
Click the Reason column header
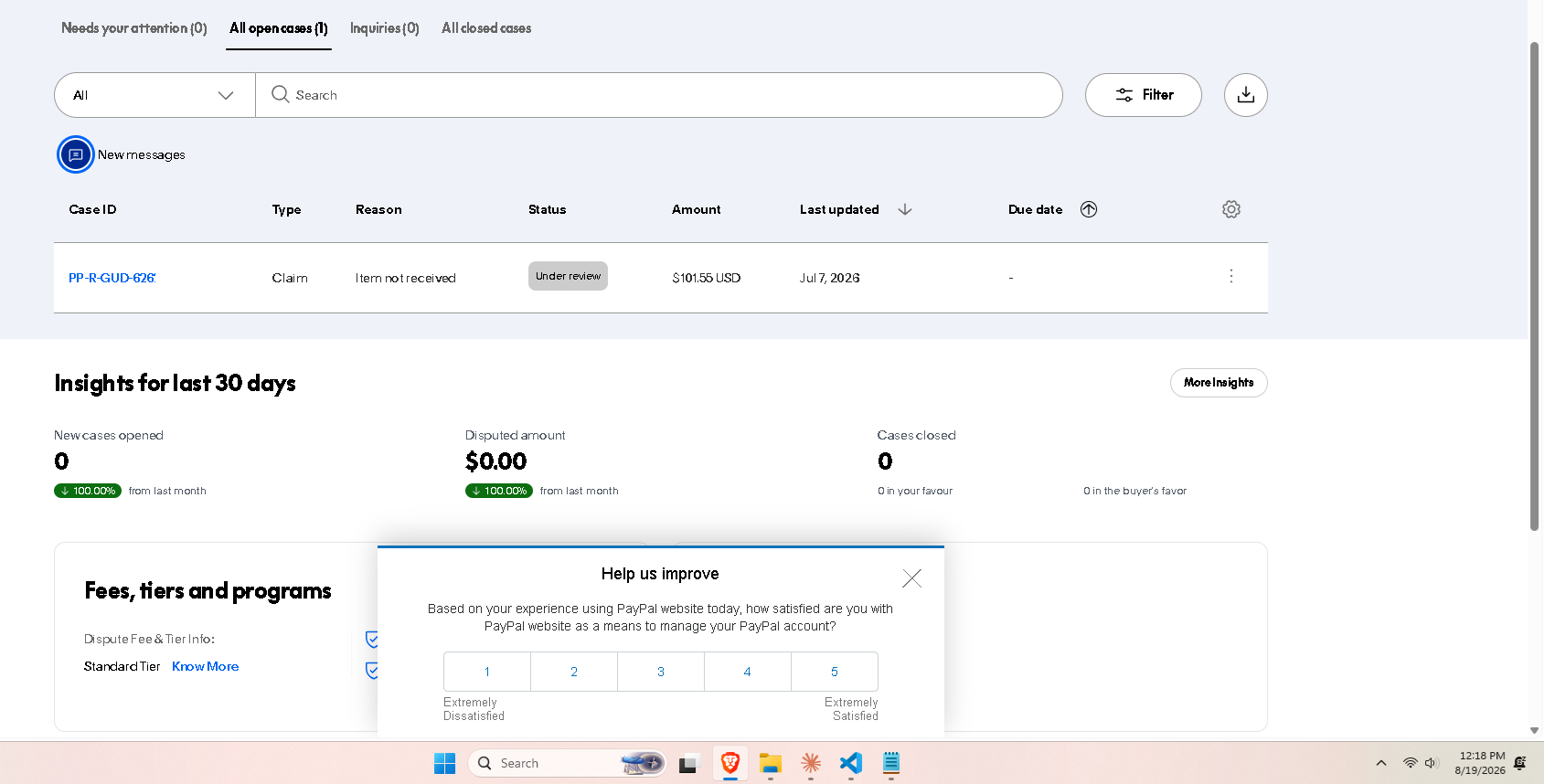coord(378,209)
